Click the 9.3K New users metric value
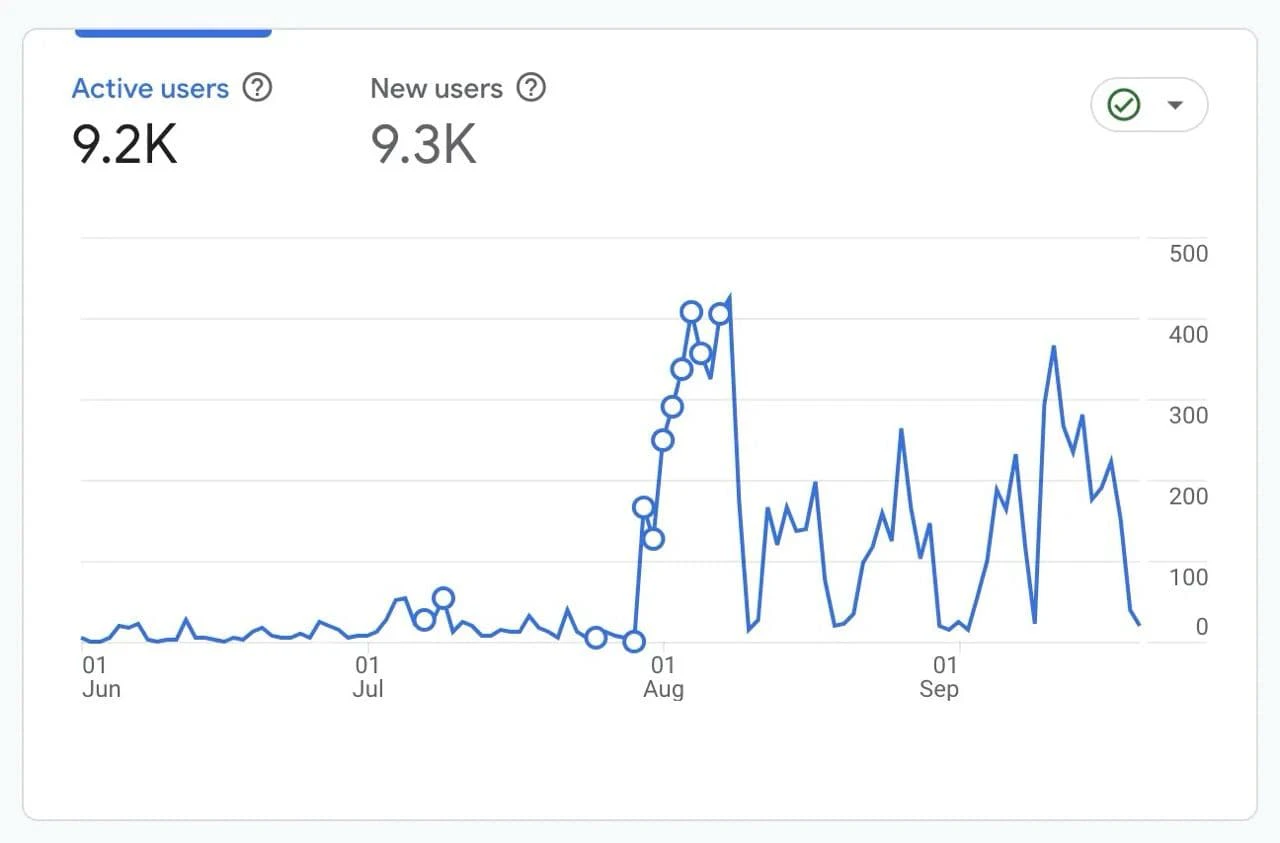 pos(423,145)
